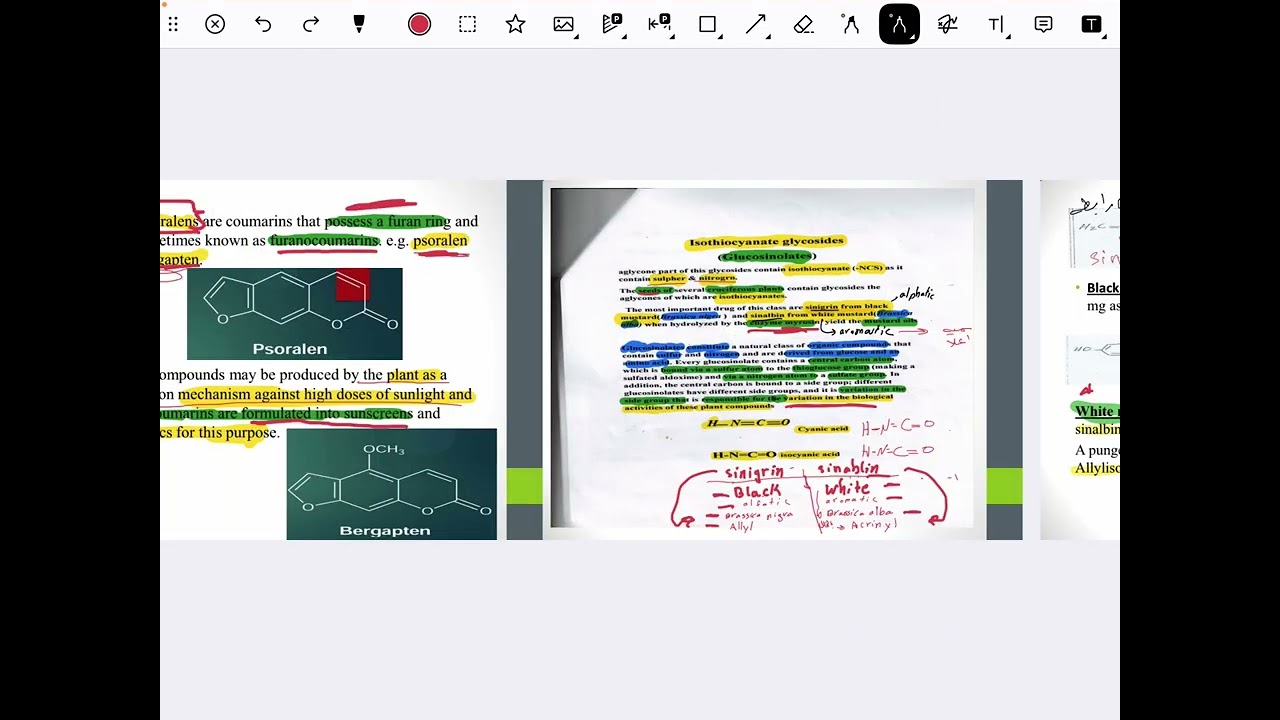1280x720 pixels.
Task: Click the handwritten 'Black' note
Action: pos(756,492)
